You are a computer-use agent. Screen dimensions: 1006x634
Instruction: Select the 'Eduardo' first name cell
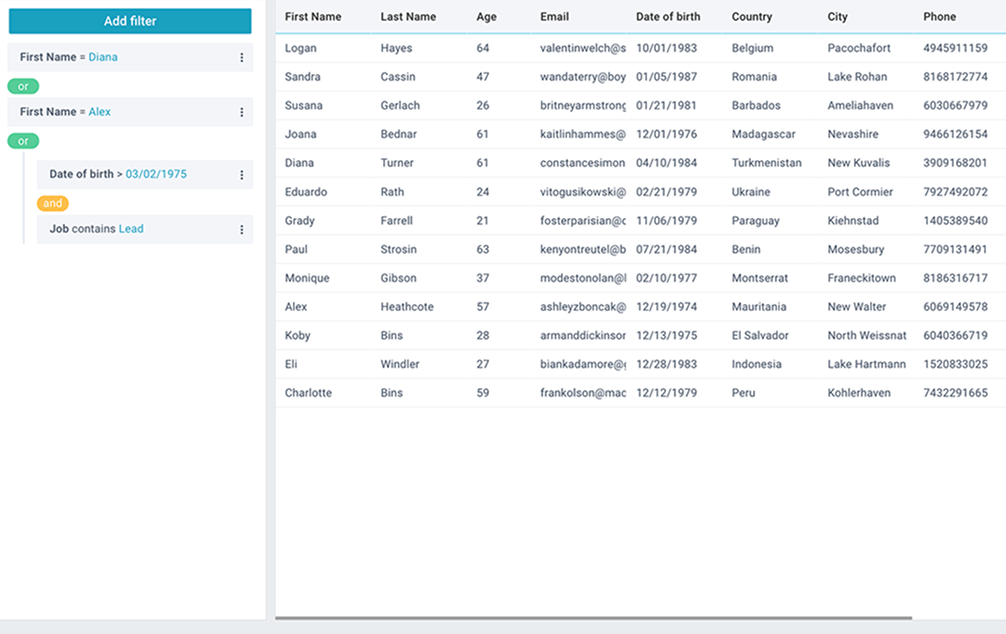305,192
